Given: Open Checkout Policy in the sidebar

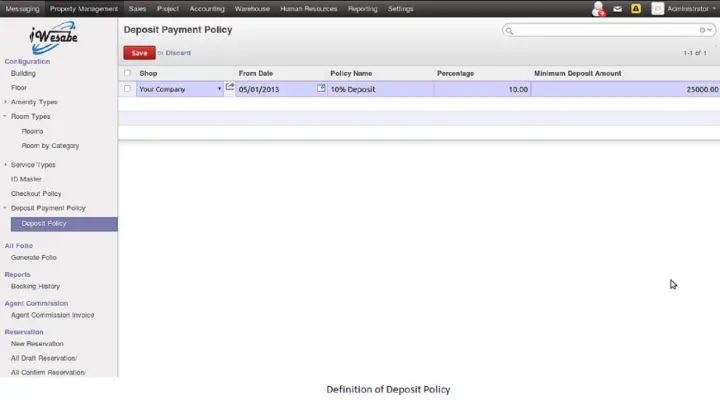Looking at the screenshot, I should tap(36, 193).
